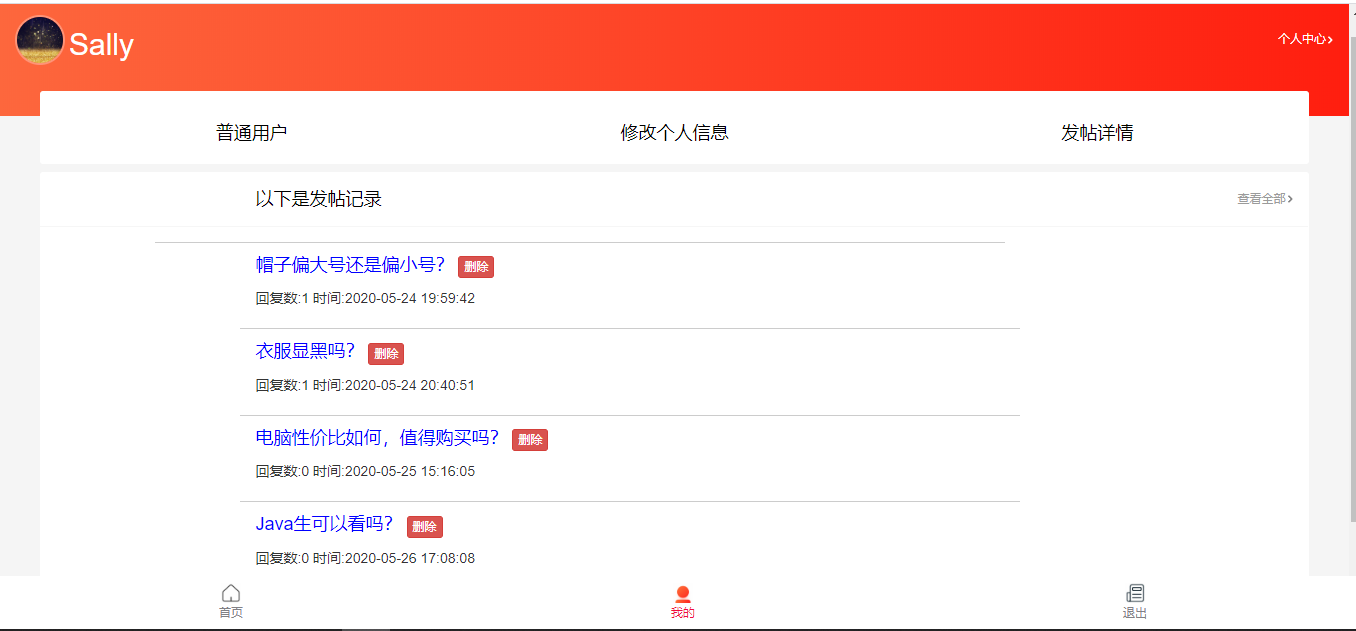Delete the 电脑性价比如何 post

click(x=530, y=440)
